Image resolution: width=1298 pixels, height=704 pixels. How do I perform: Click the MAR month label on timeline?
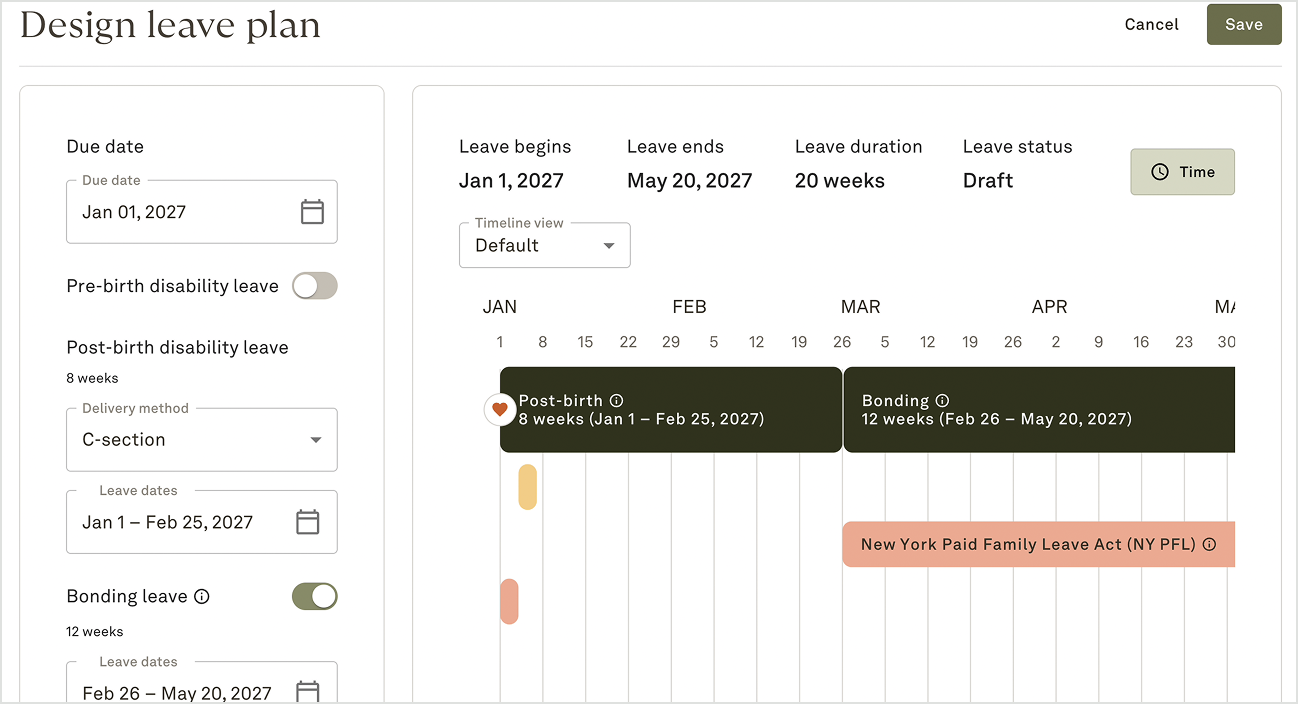(861, 307)
